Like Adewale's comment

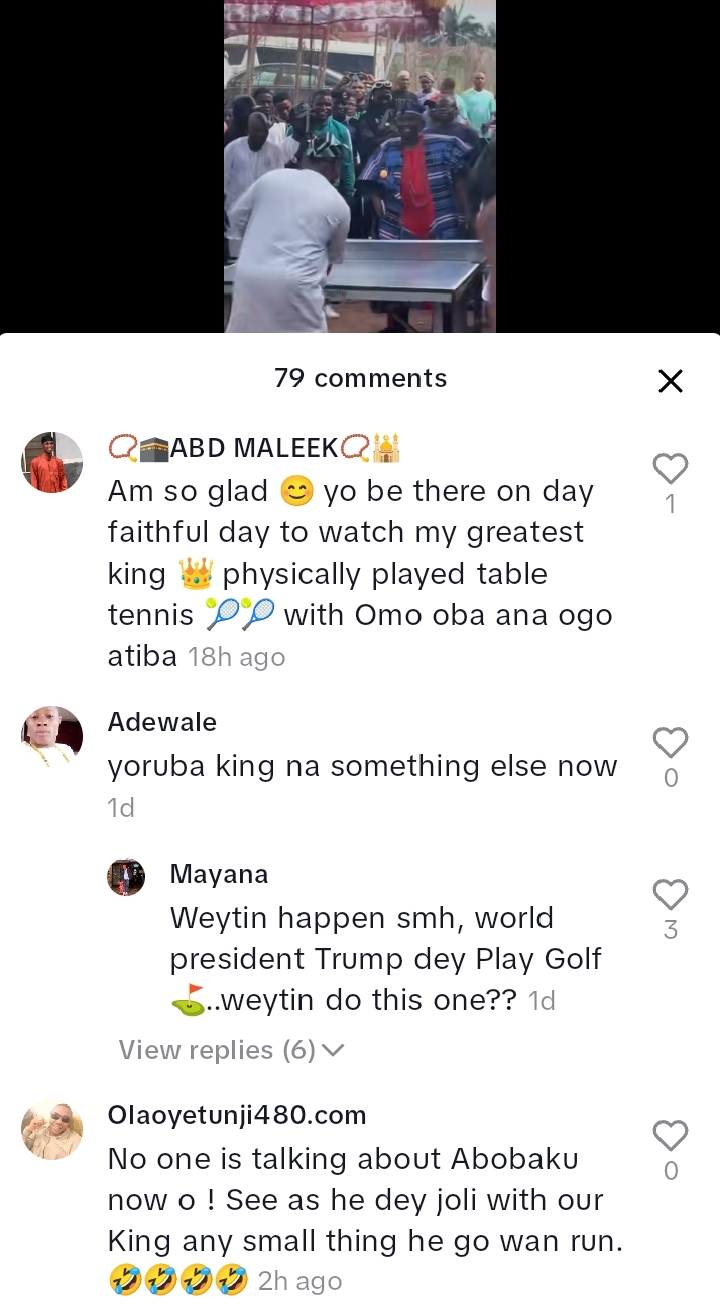[670, 742]
